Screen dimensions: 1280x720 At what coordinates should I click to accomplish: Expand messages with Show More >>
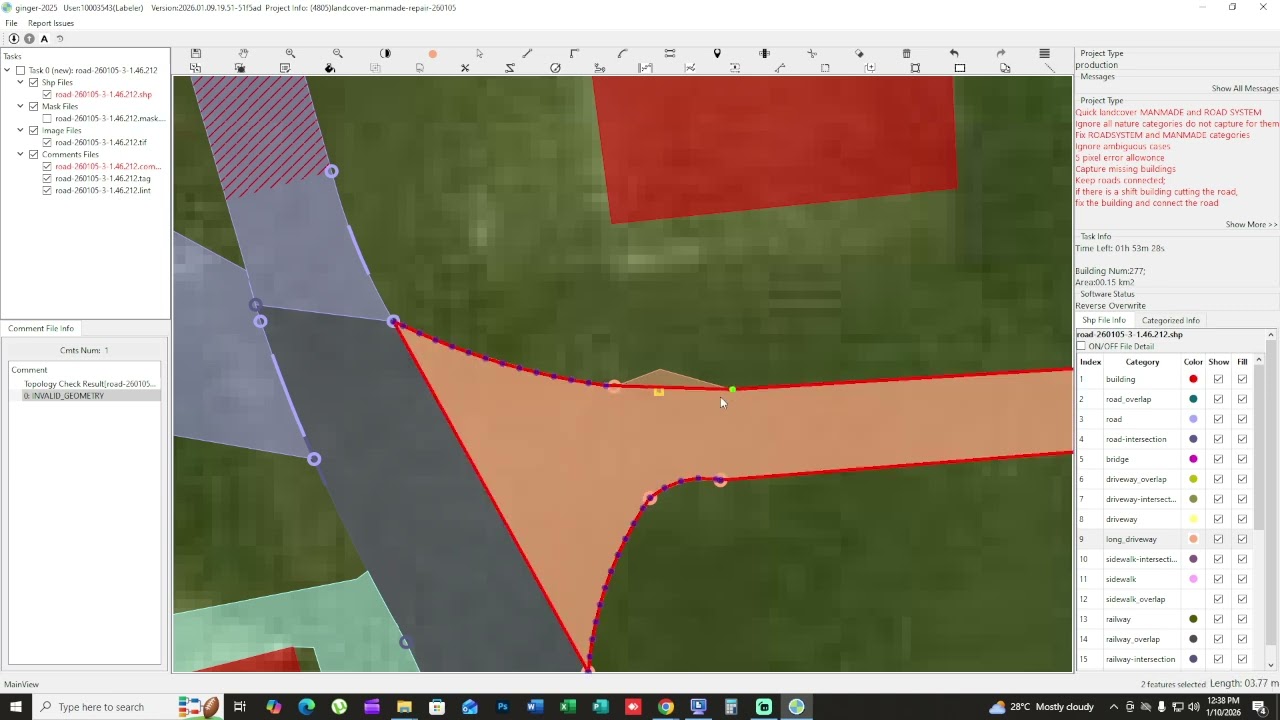[1251, 224]
